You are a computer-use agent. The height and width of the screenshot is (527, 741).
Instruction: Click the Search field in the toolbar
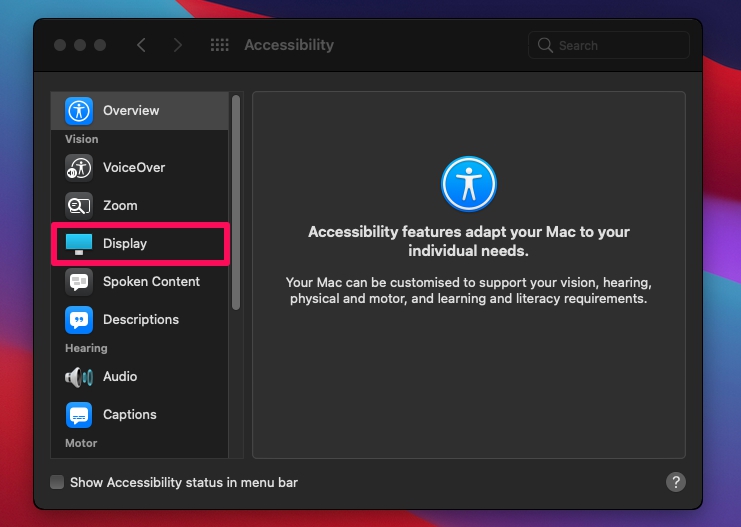click(608, 45)
